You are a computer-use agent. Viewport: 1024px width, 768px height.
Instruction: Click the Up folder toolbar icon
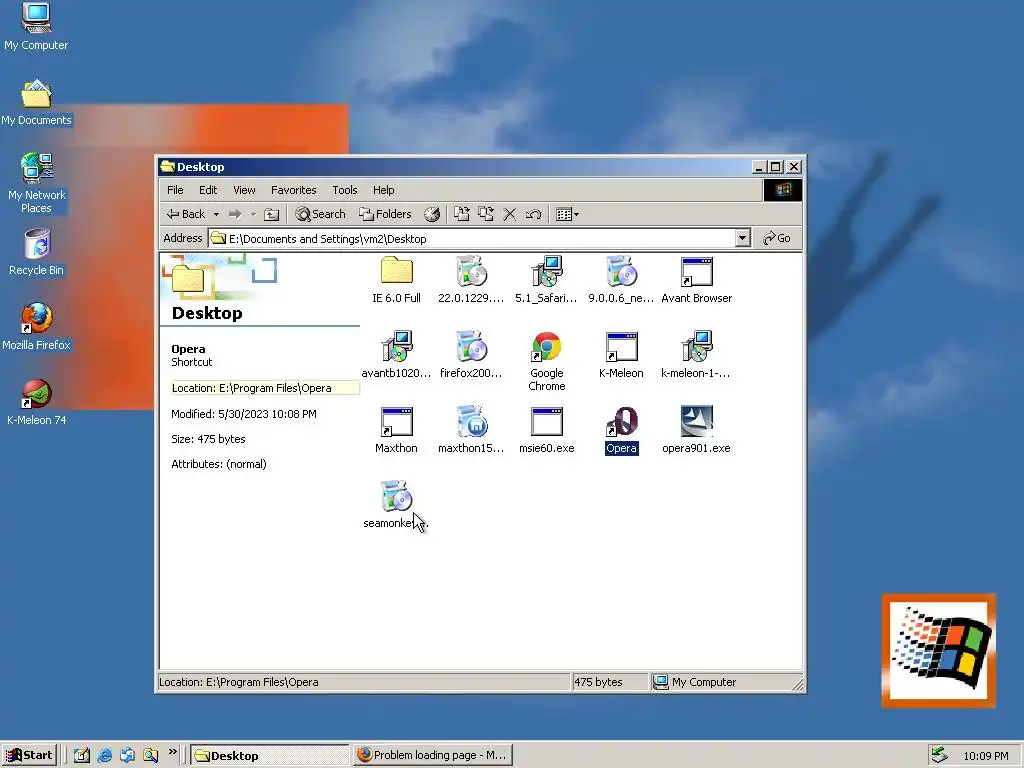coord(272,214)
